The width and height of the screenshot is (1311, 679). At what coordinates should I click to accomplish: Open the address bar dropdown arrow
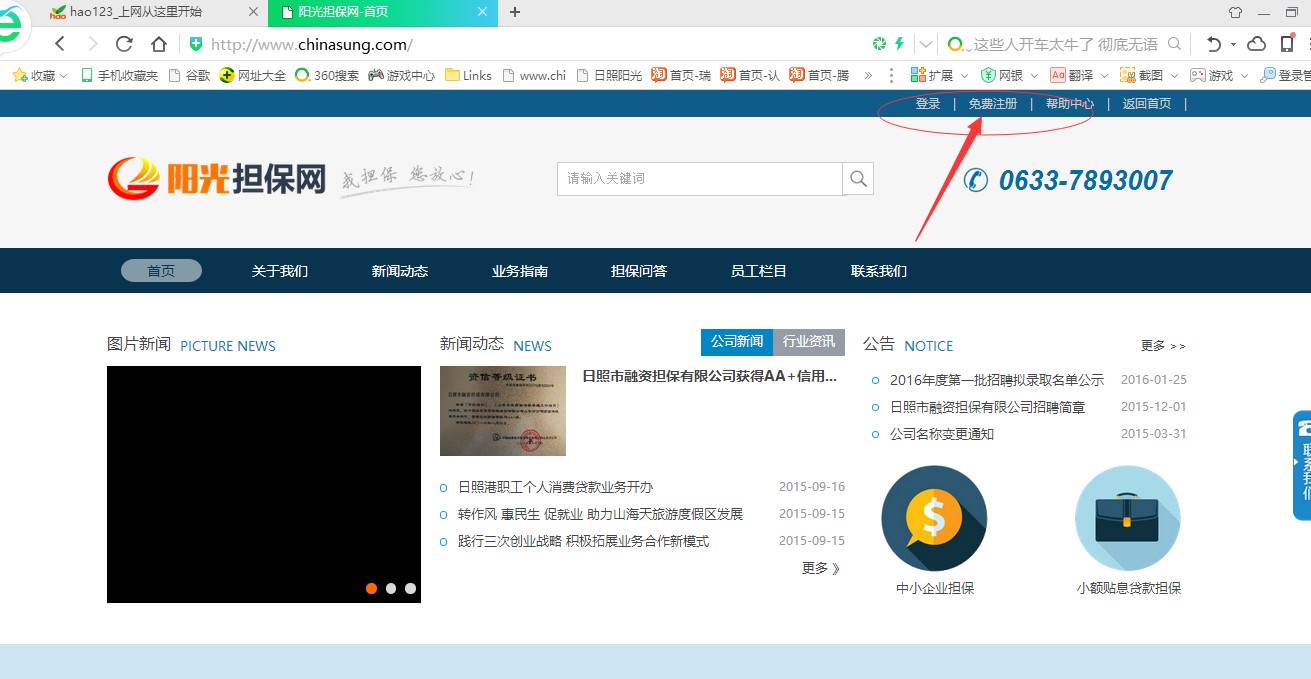pos(926,44)
